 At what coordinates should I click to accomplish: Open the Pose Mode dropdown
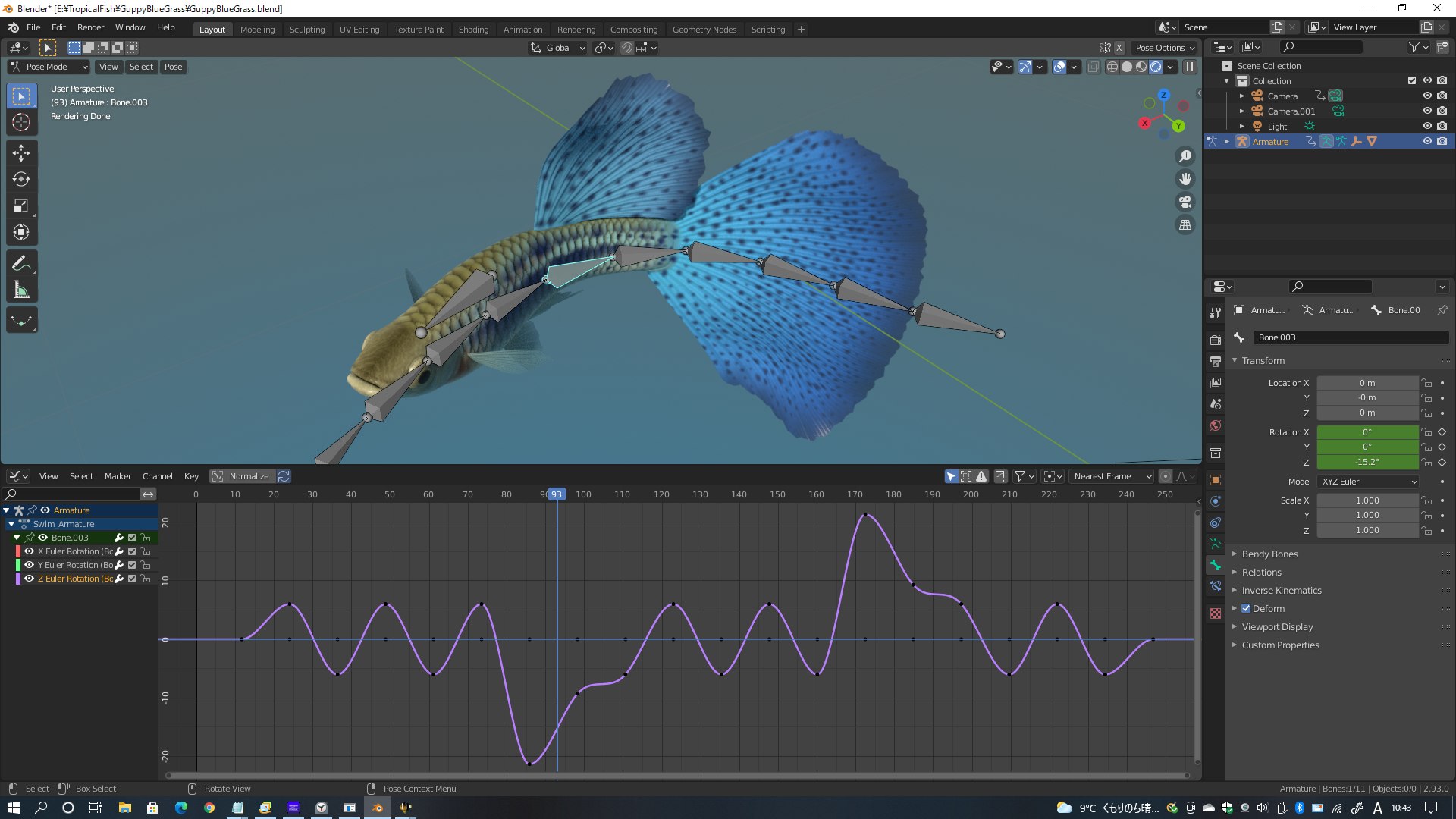coord(49,67)
